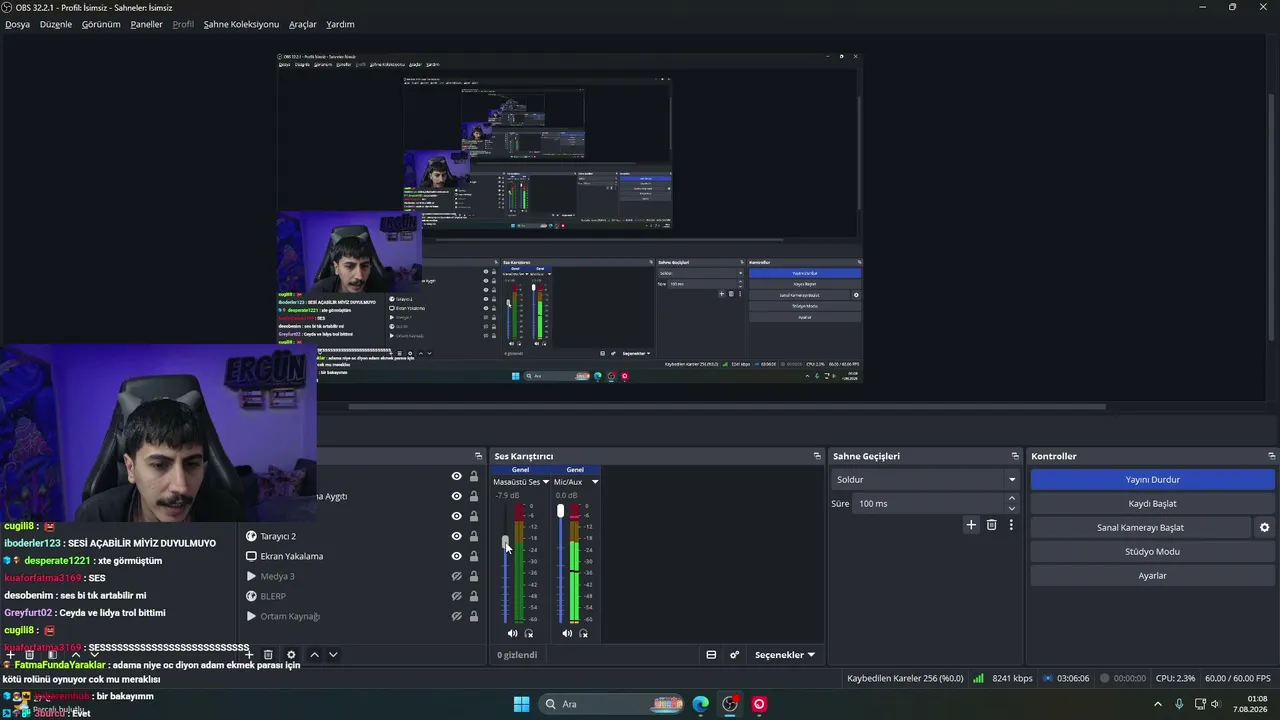Mute the Masaüstü Ses audio channel
The image size is (1280, 720).
(513, 633)
